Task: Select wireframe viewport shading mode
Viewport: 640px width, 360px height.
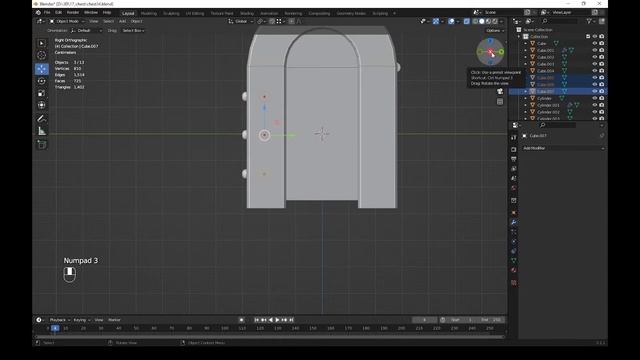Action: [475, 21]
